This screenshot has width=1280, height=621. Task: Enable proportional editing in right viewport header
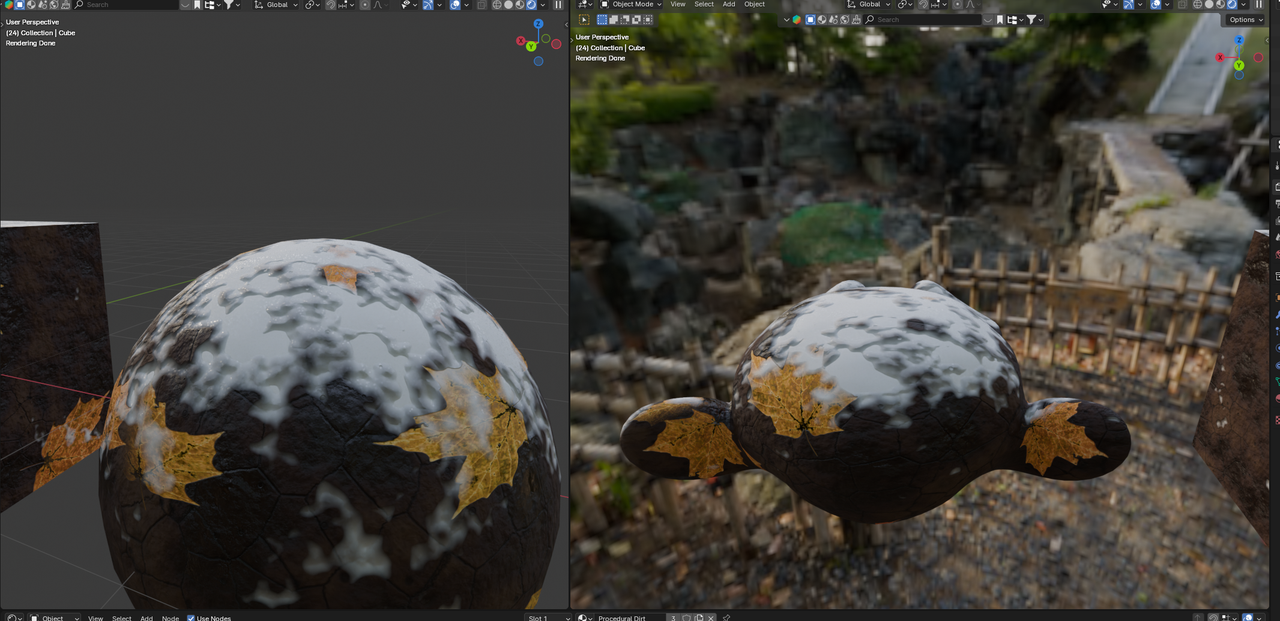pos(957,5)
